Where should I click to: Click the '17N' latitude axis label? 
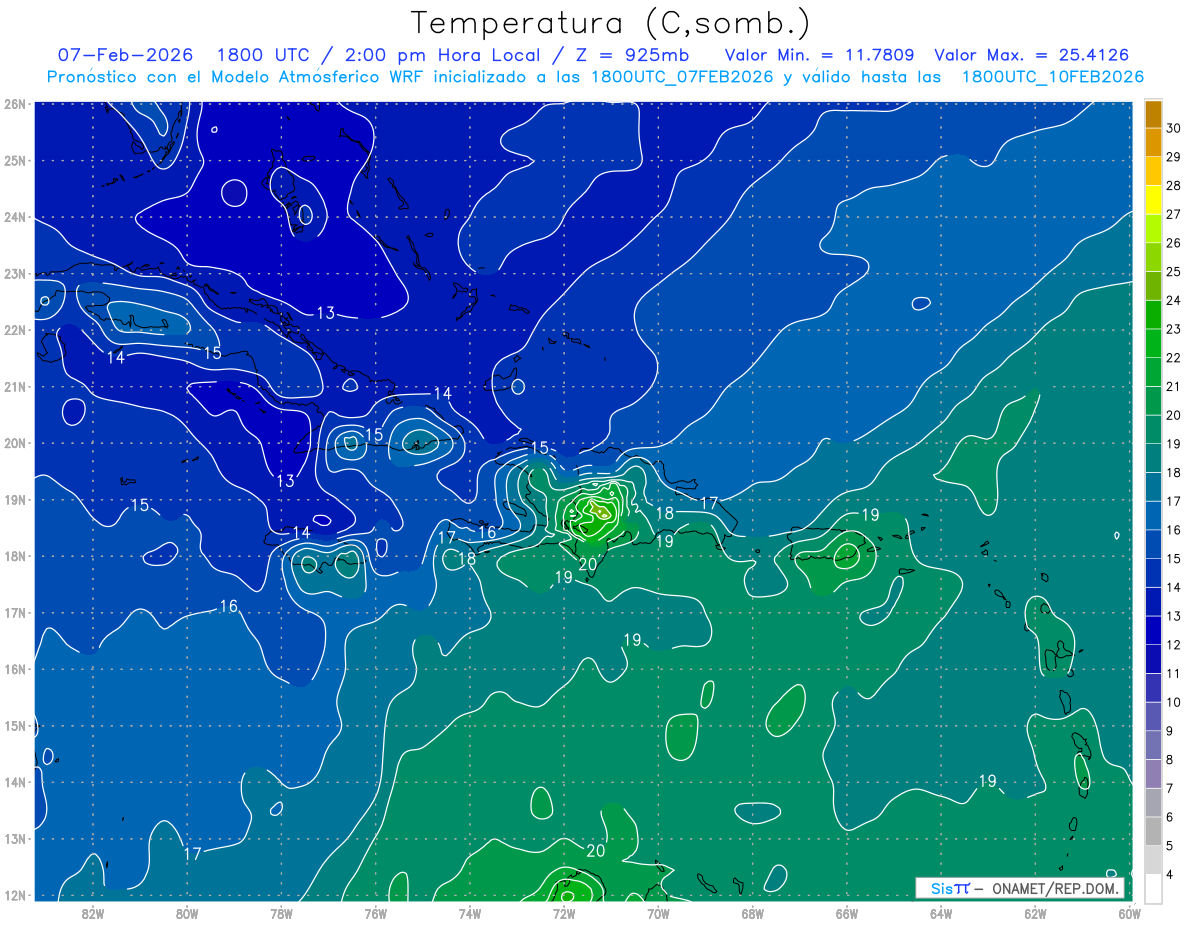15,613
